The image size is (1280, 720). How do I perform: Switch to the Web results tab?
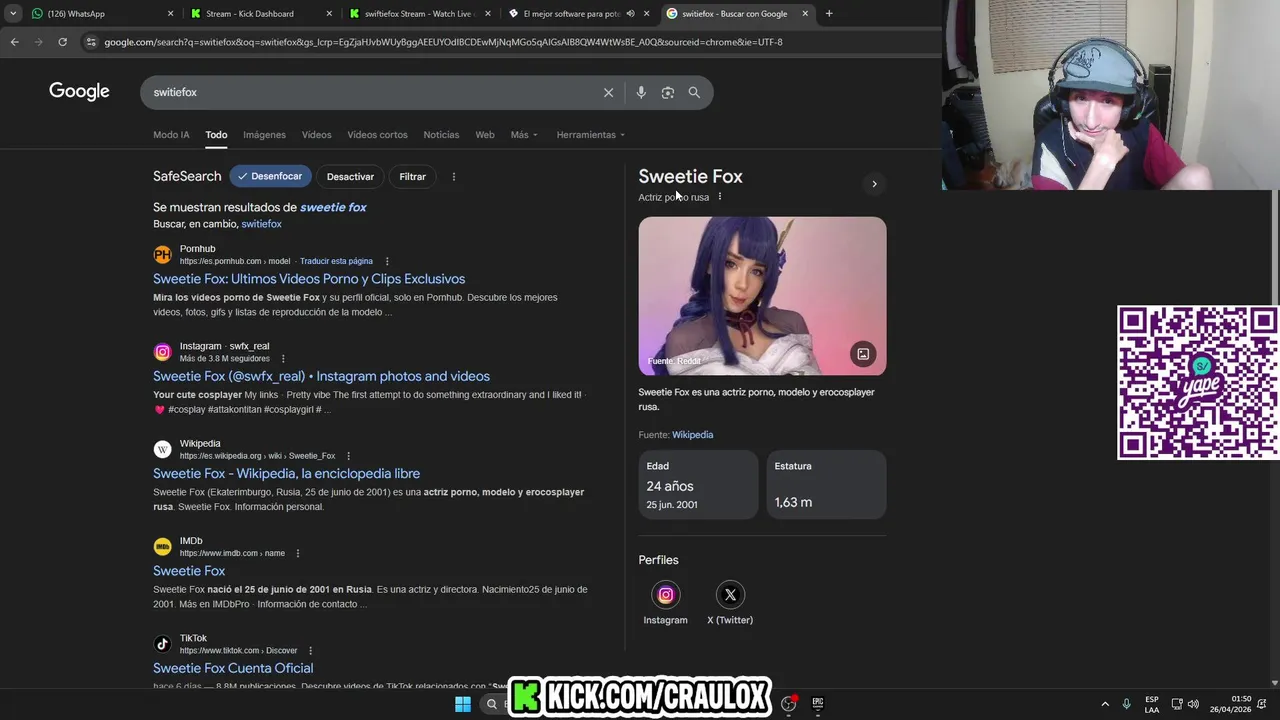coord(485,135)
